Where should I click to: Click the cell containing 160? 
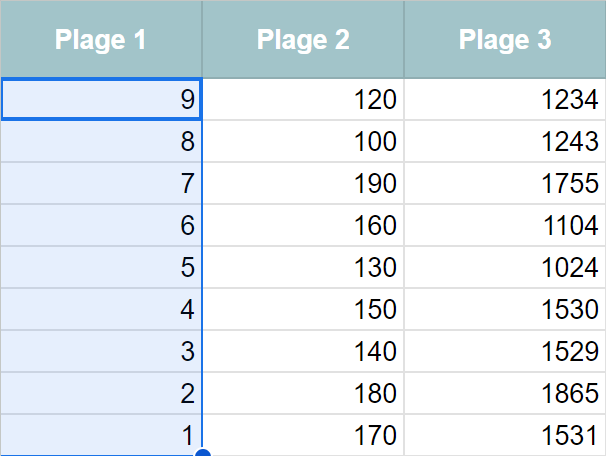pyautogui.click(x=303, y=225)
